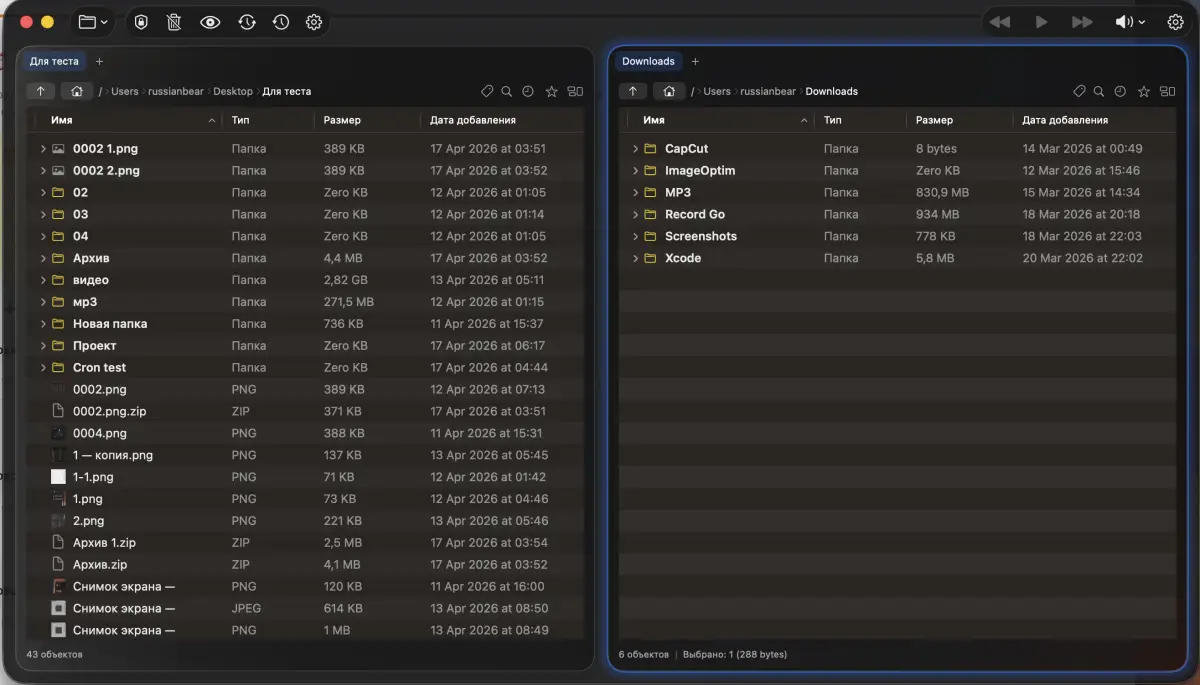Click the tag icon in Downloads pane
This screenshot has width=1200, height=685.
[1079, 91]
